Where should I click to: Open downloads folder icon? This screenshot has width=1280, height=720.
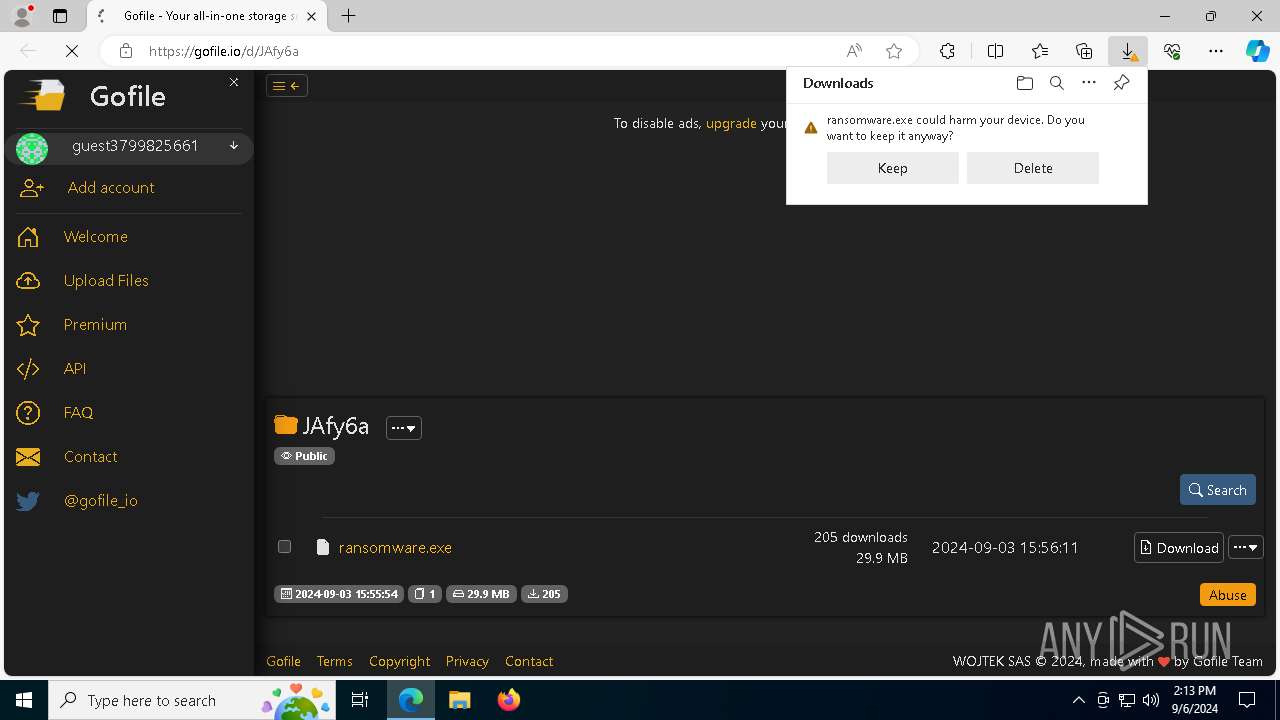coord(1024,83)
